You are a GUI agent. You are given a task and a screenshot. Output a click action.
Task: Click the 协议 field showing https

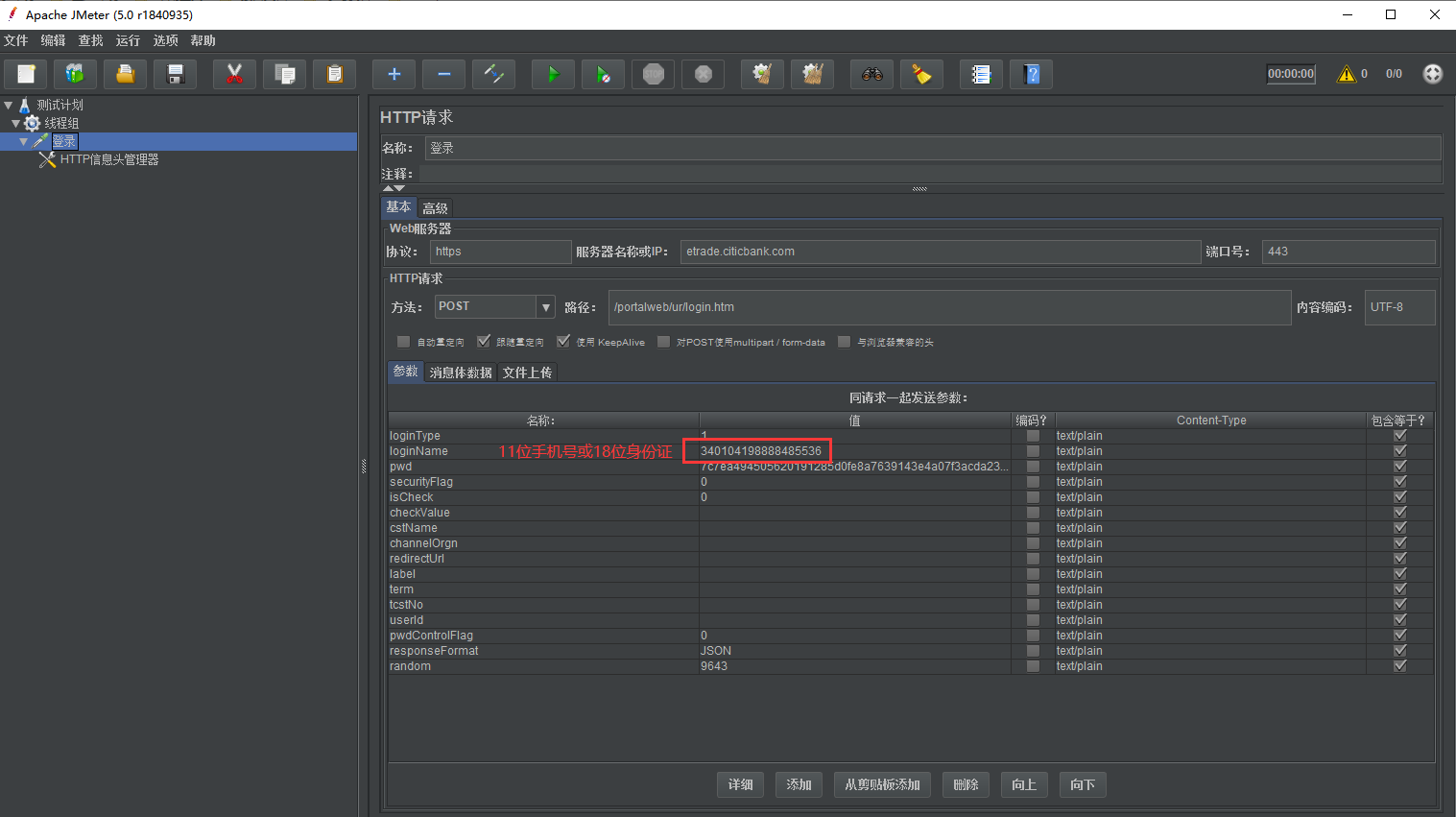click(500, 252)
